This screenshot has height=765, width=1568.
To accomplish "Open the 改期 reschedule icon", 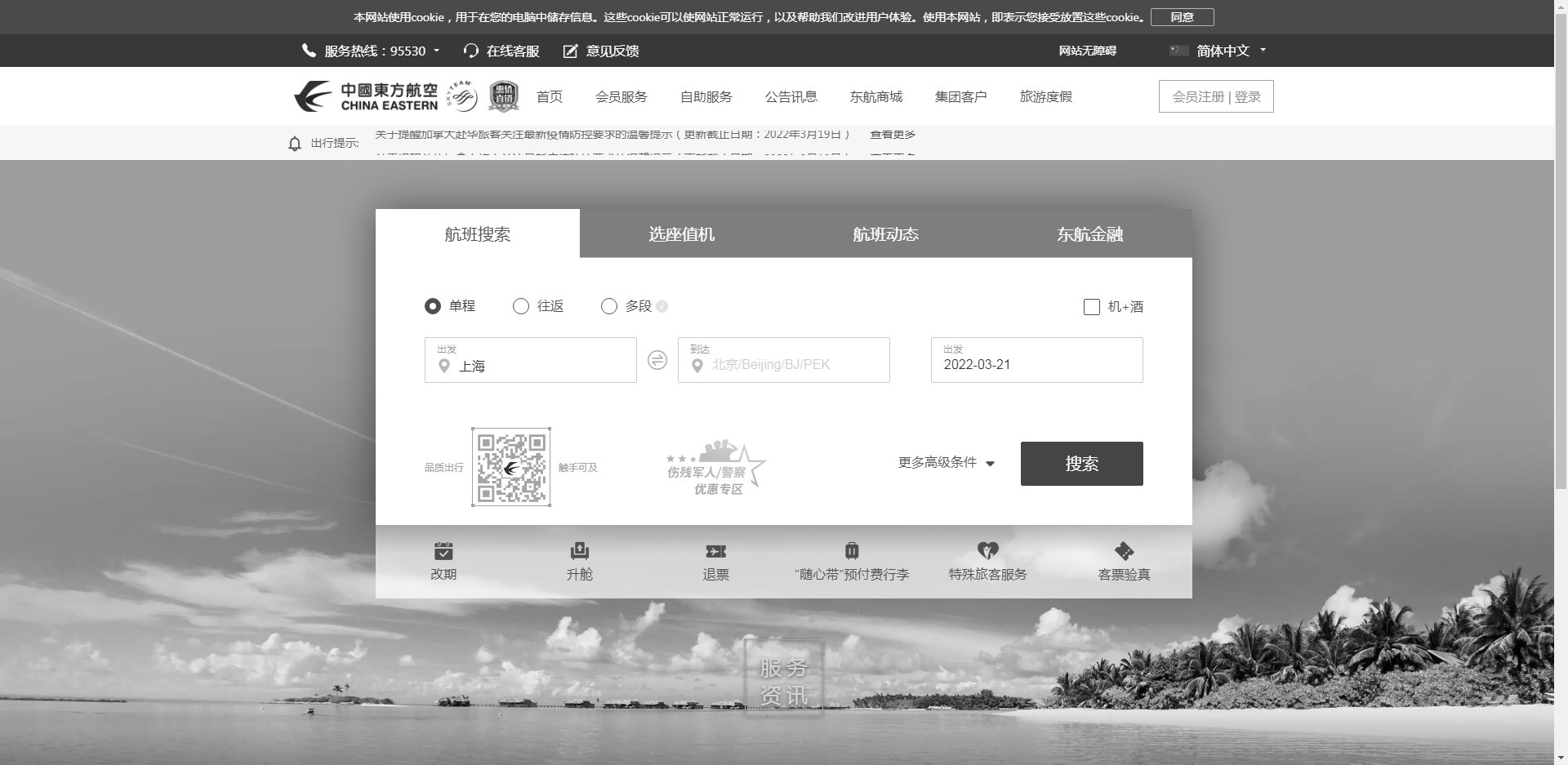I will pos(443,551).
